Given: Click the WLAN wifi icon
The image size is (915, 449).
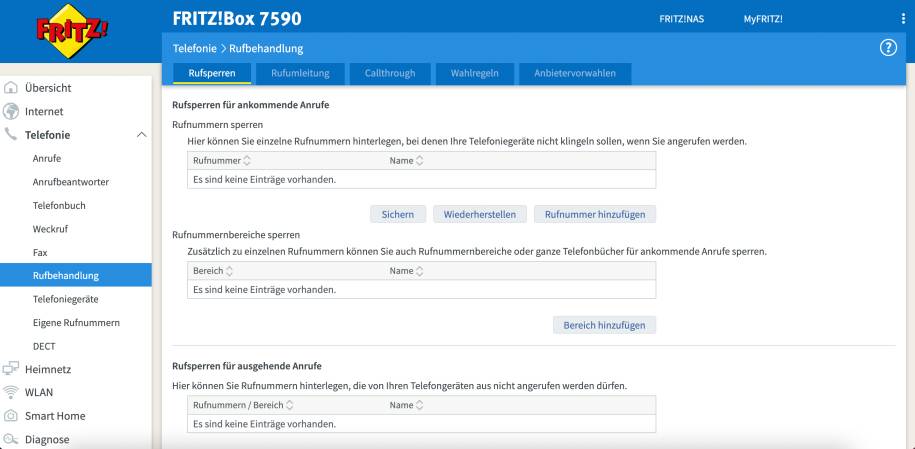Looking at the screenshot, I should (11, 392).
